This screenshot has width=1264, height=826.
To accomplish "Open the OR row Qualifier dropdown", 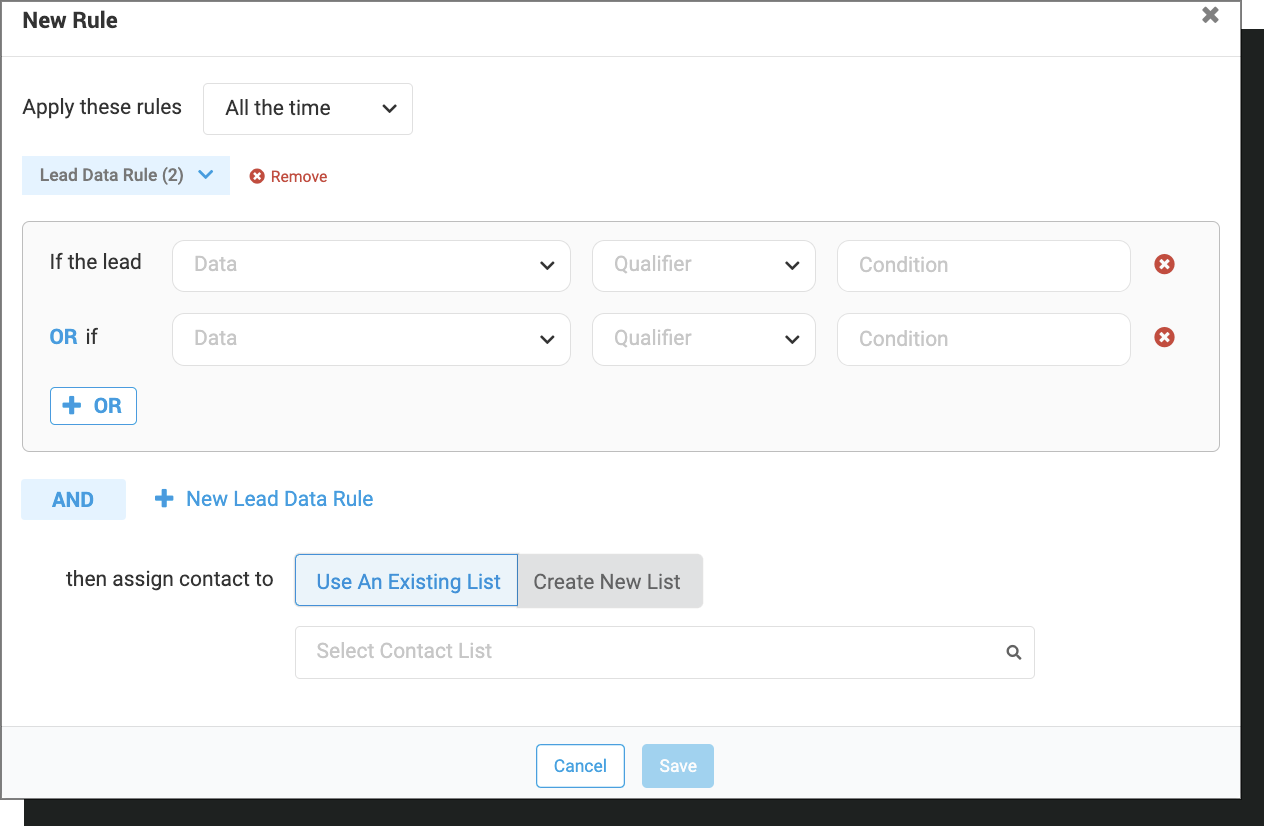I will click(x=703, y=339).
